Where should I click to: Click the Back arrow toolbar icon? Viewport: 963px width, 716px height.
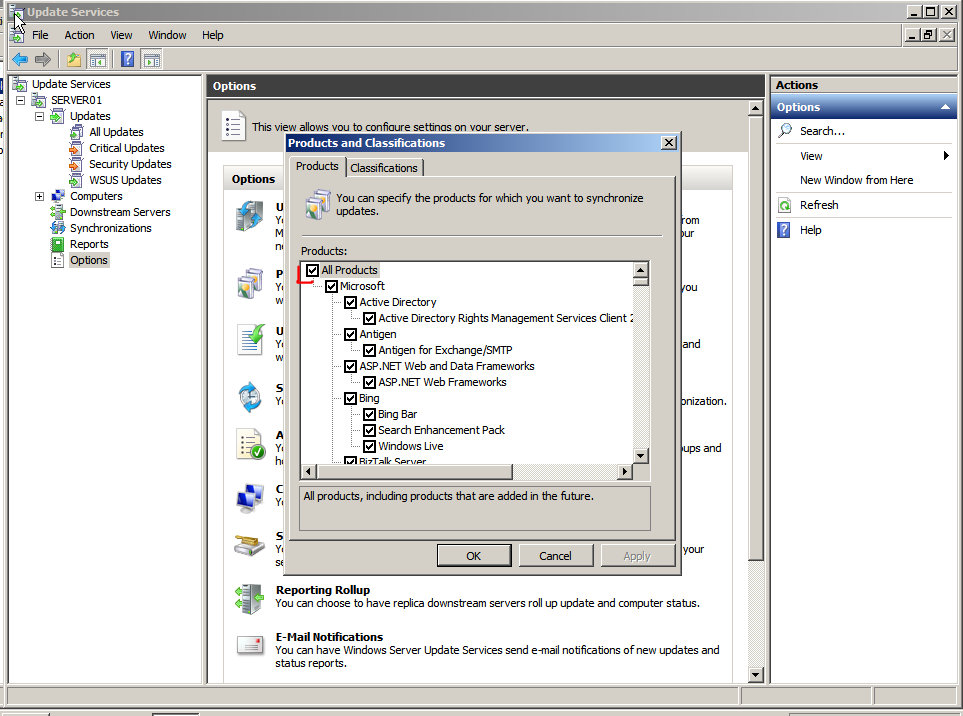tap(20, 60)
